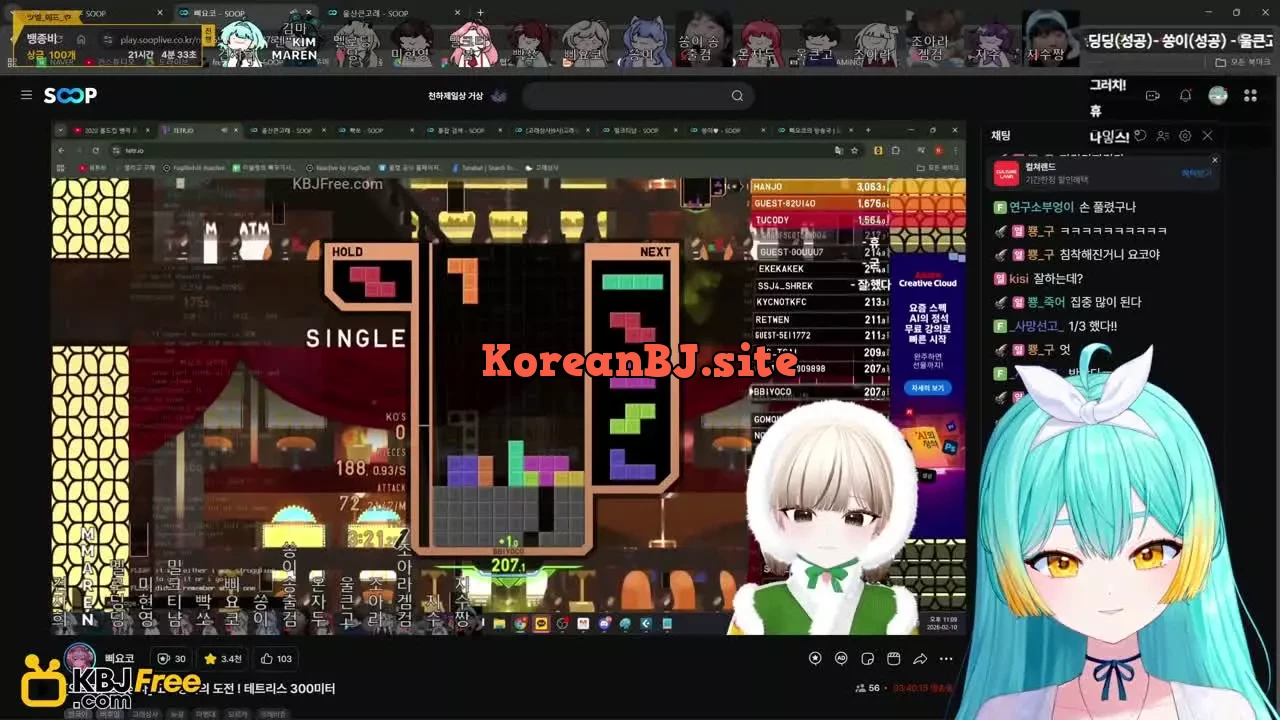1280x720 pixels.
Task: Click the chat message 침착해진거니 요코야
Action: click(1110, 255)
